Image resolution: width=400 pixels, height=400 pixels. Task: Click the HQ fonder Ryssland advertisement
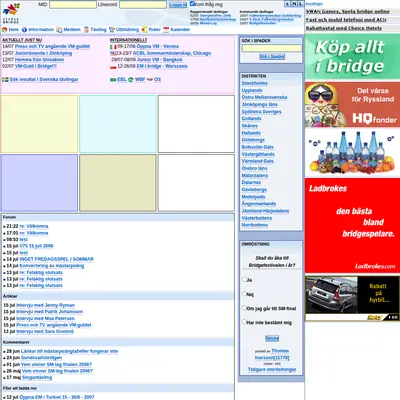(x=352, y=105)
